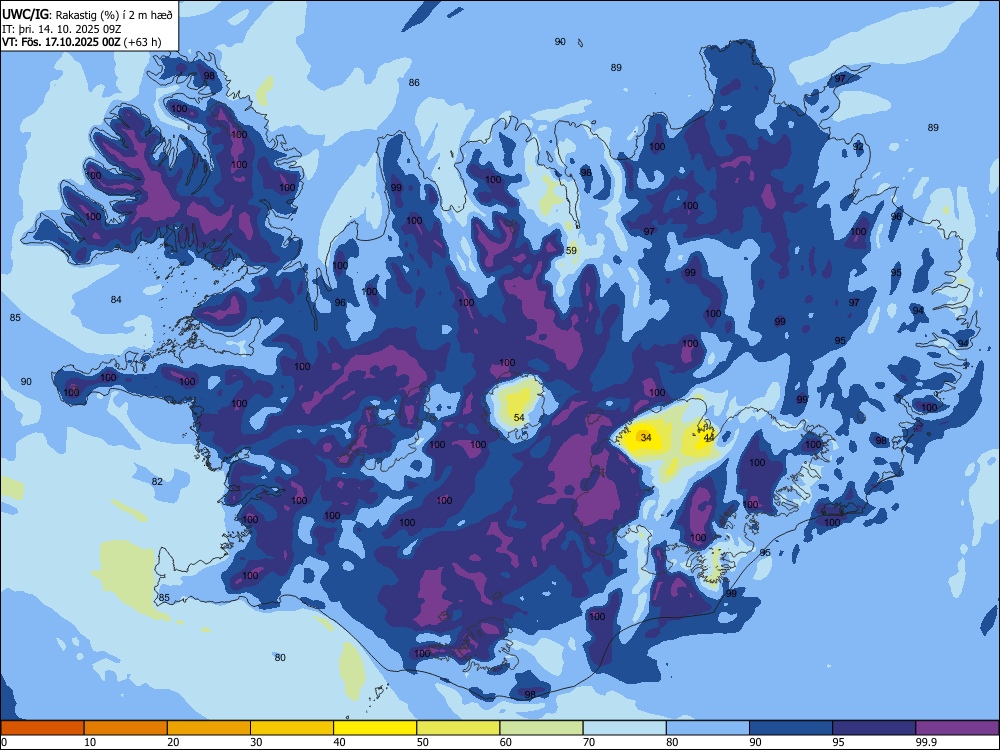Click the legend label "60"
Screen dimensions: 1000x750
coord(506,742)
